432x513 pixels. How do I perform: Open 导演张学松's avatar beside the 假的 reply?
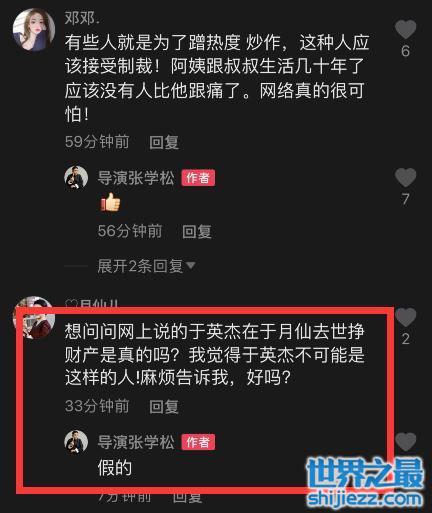(x=76, y=442)
